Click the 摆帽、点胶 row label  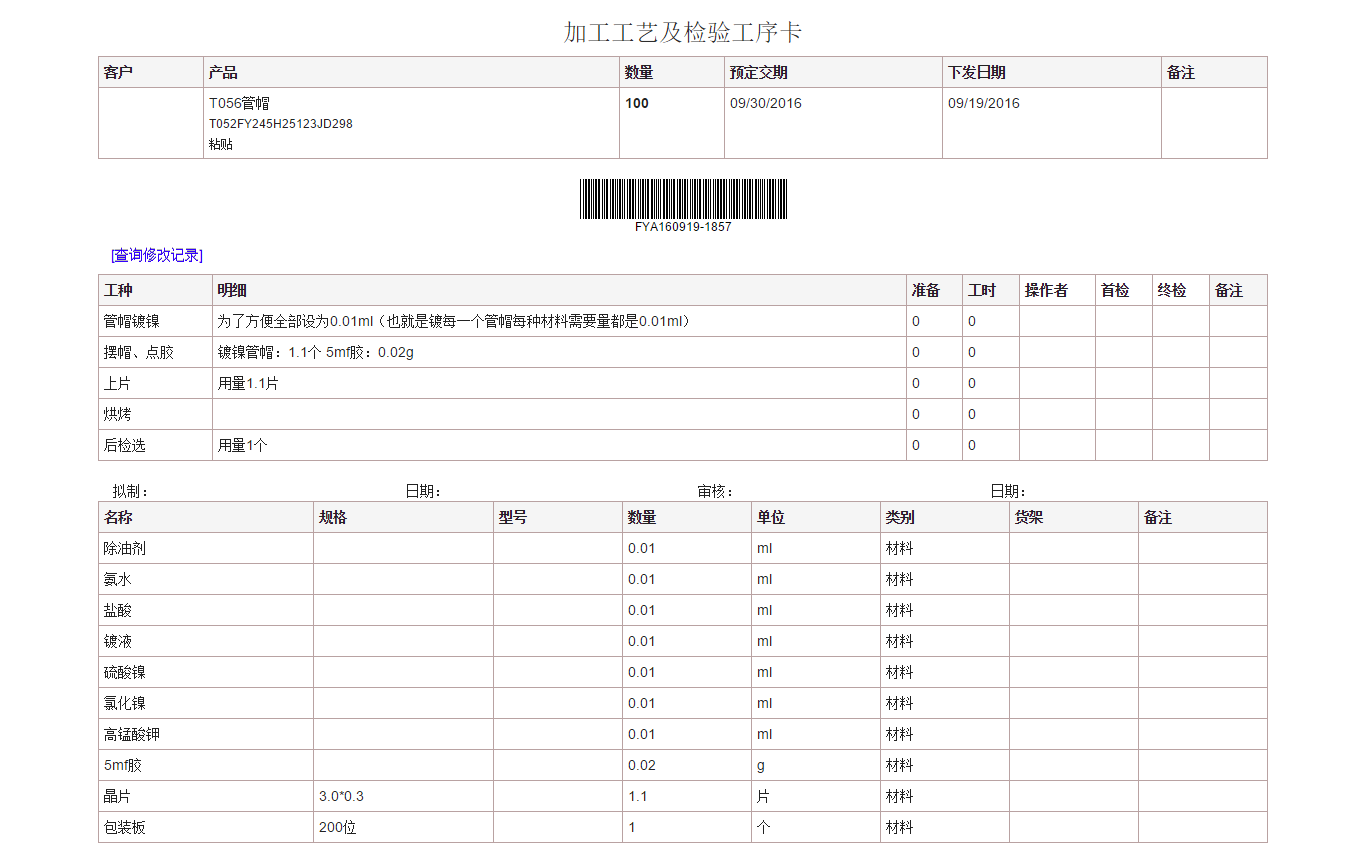[145, 352]
